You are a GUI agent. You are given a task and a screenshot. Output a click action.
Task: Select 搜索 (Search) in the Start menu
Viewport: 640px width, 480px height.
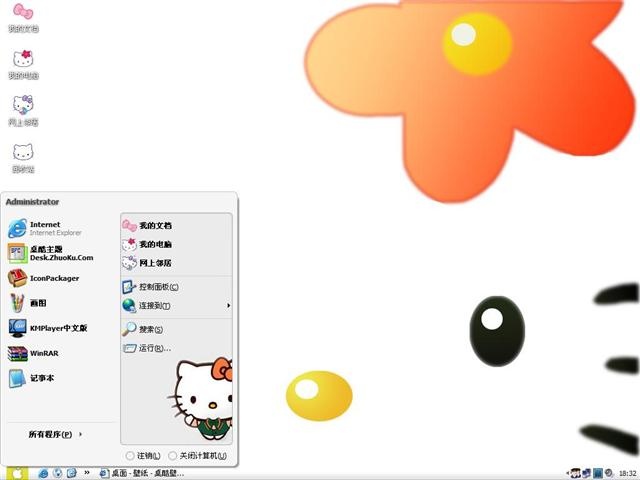(x=150, y=329)
